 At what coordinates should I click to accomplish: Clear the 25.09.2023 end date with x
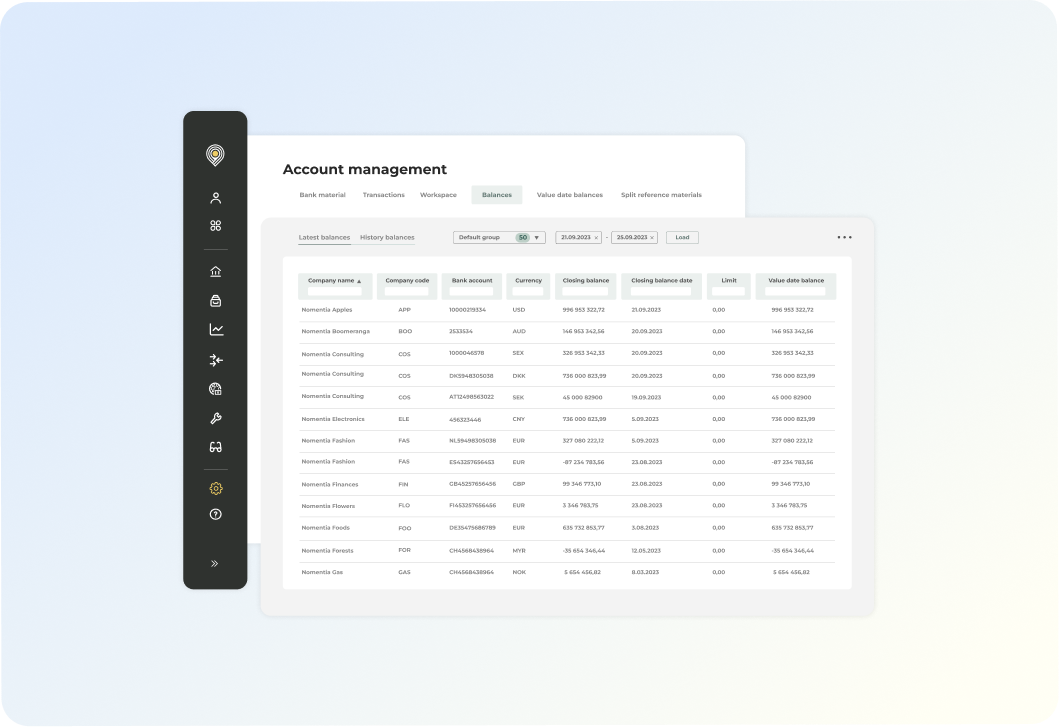[x=652, y=238]
